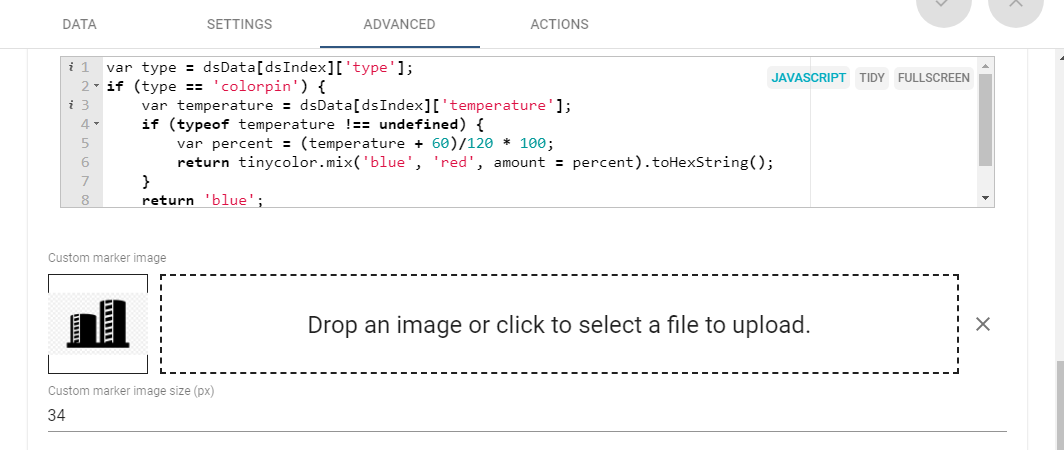The height and width of the screenshot is (450, 1064).
Task: Click the info marker on line 3
Action: click(72, 104)
